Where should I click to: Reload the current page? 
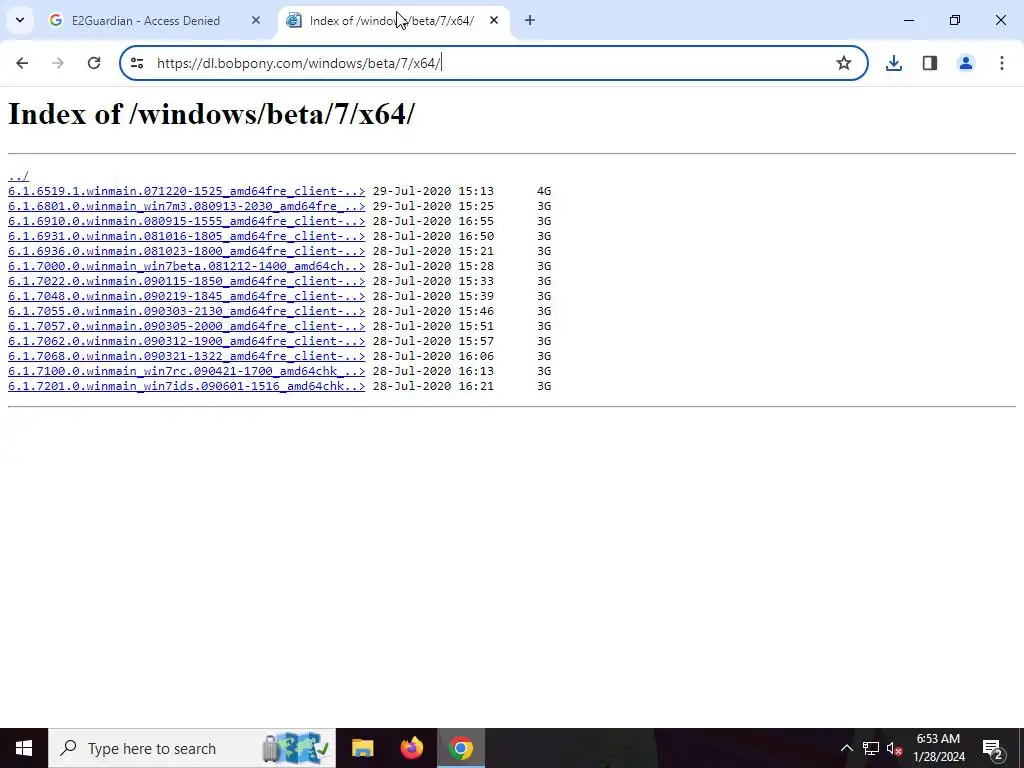click(94, 63)
